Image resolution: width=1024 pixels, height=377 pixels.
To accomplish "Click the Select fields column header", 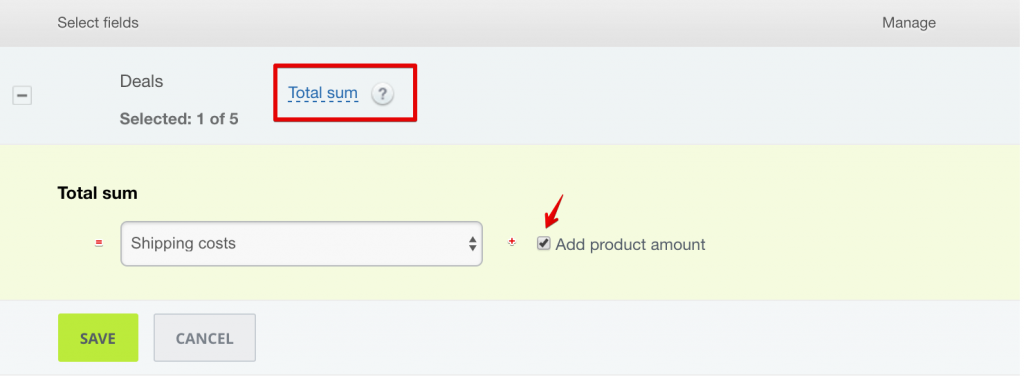I will (98, 23).
